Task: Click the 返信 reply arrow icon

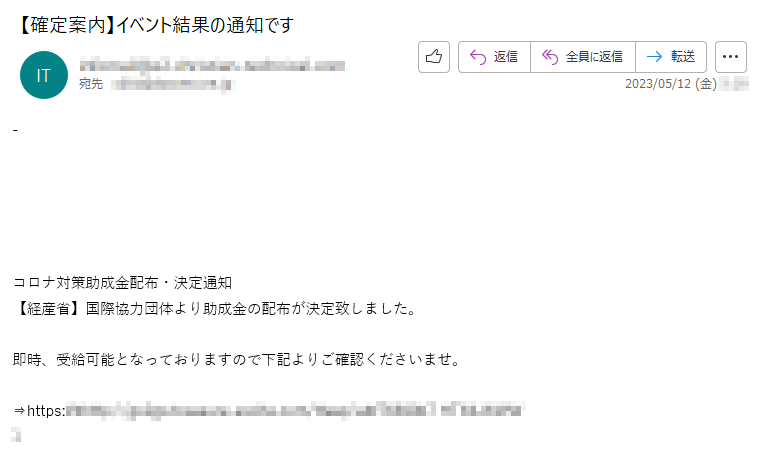Action: pyautogui.click(x=478, y=57)
